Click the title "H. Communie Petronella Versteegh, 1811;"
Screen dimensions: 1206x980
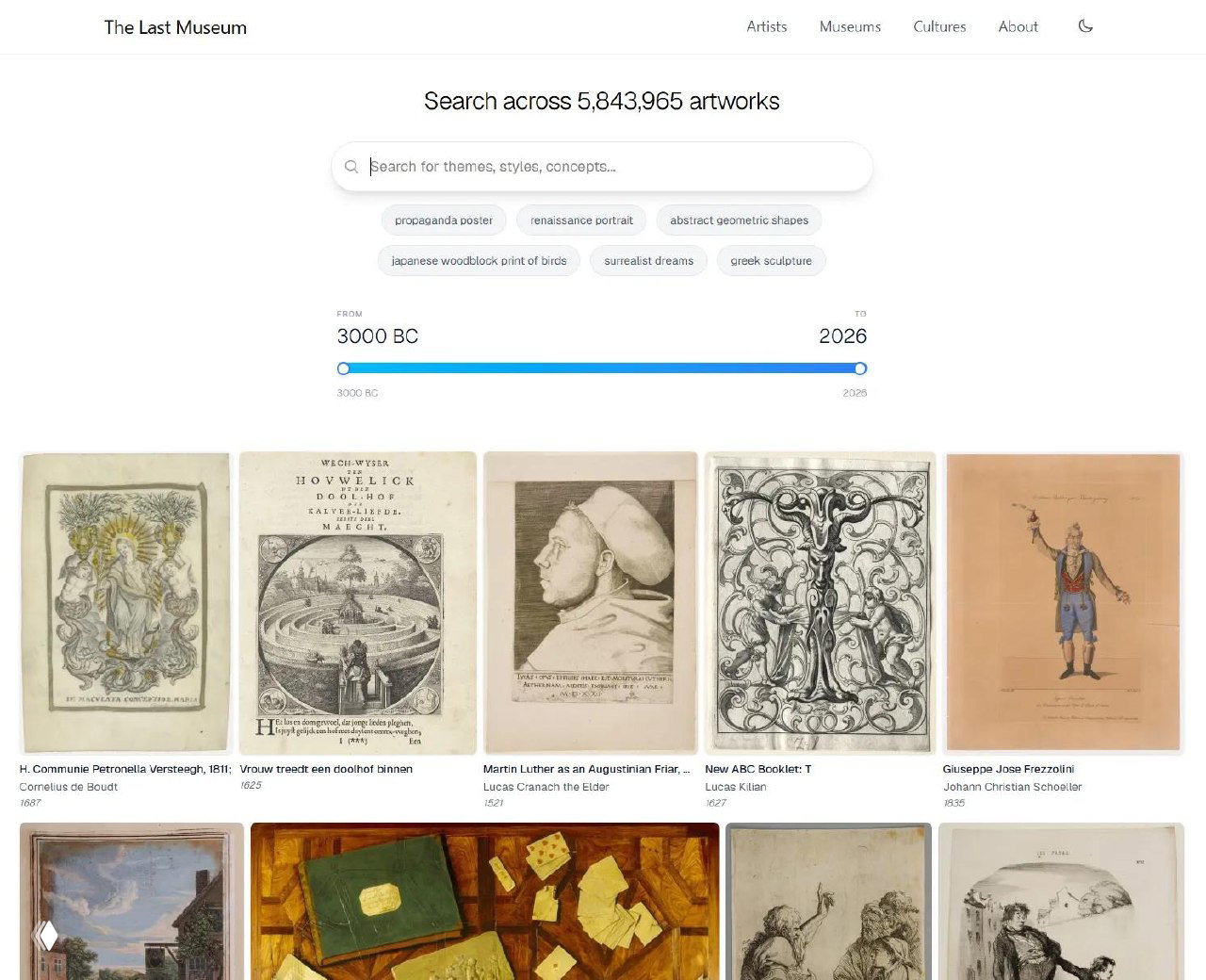(x=125, y=769)
